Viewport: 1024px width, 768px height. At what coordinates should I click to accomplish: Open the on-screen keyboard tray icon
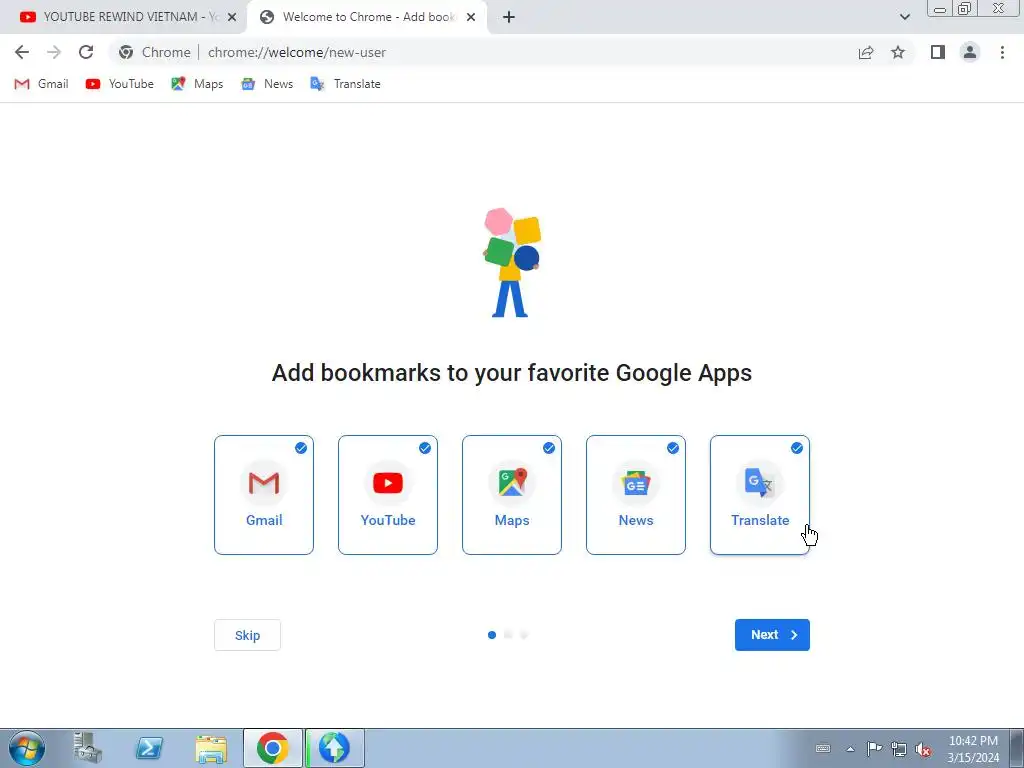click(823, 748)
